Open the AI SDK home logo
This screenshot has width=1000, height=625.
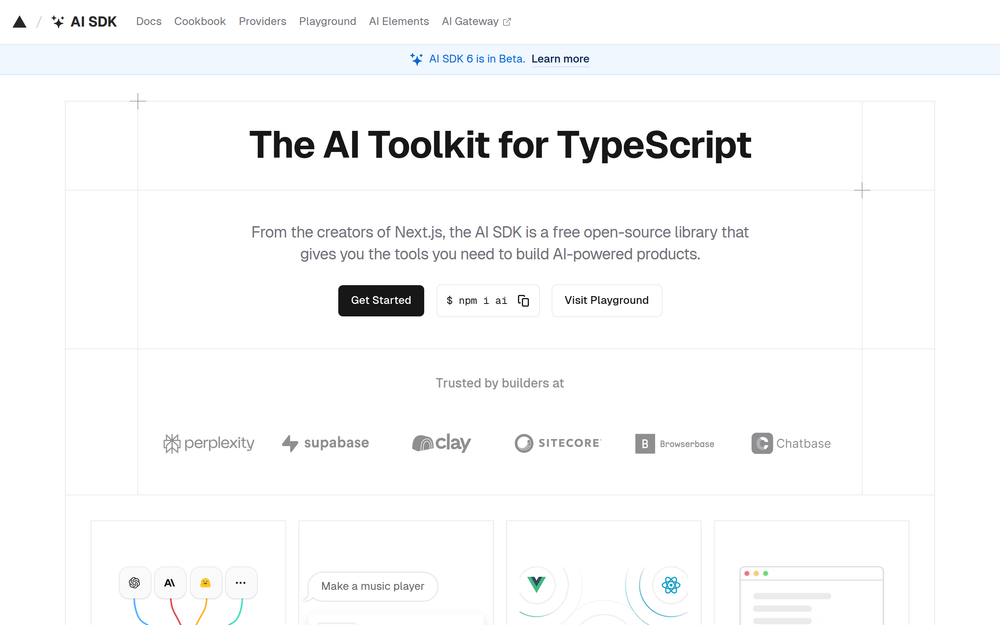pos(84,22)
